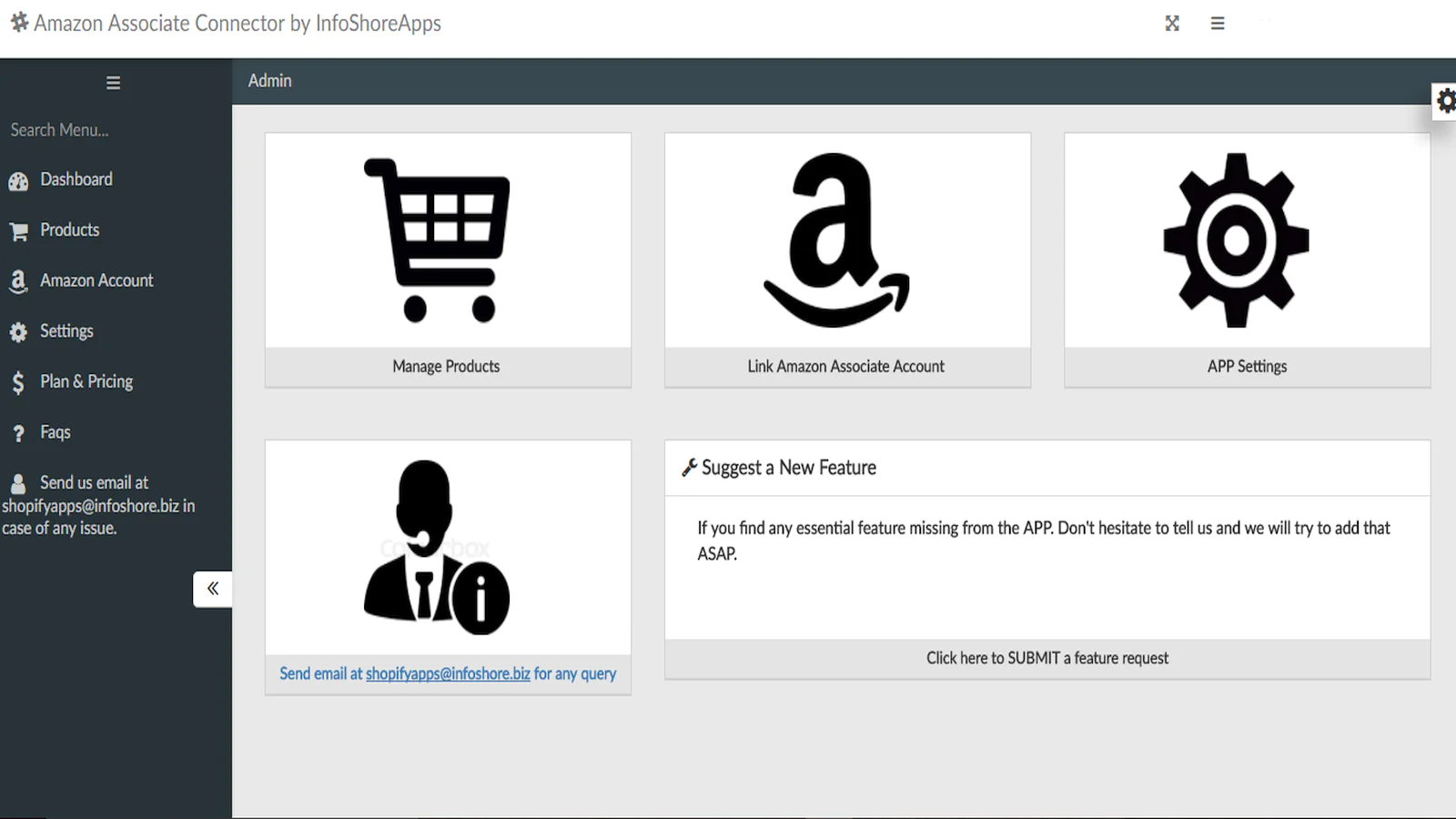1456x819 pixels.
Task: Click the Amazon logo icon in the sidebar
Action: point(18,281)
